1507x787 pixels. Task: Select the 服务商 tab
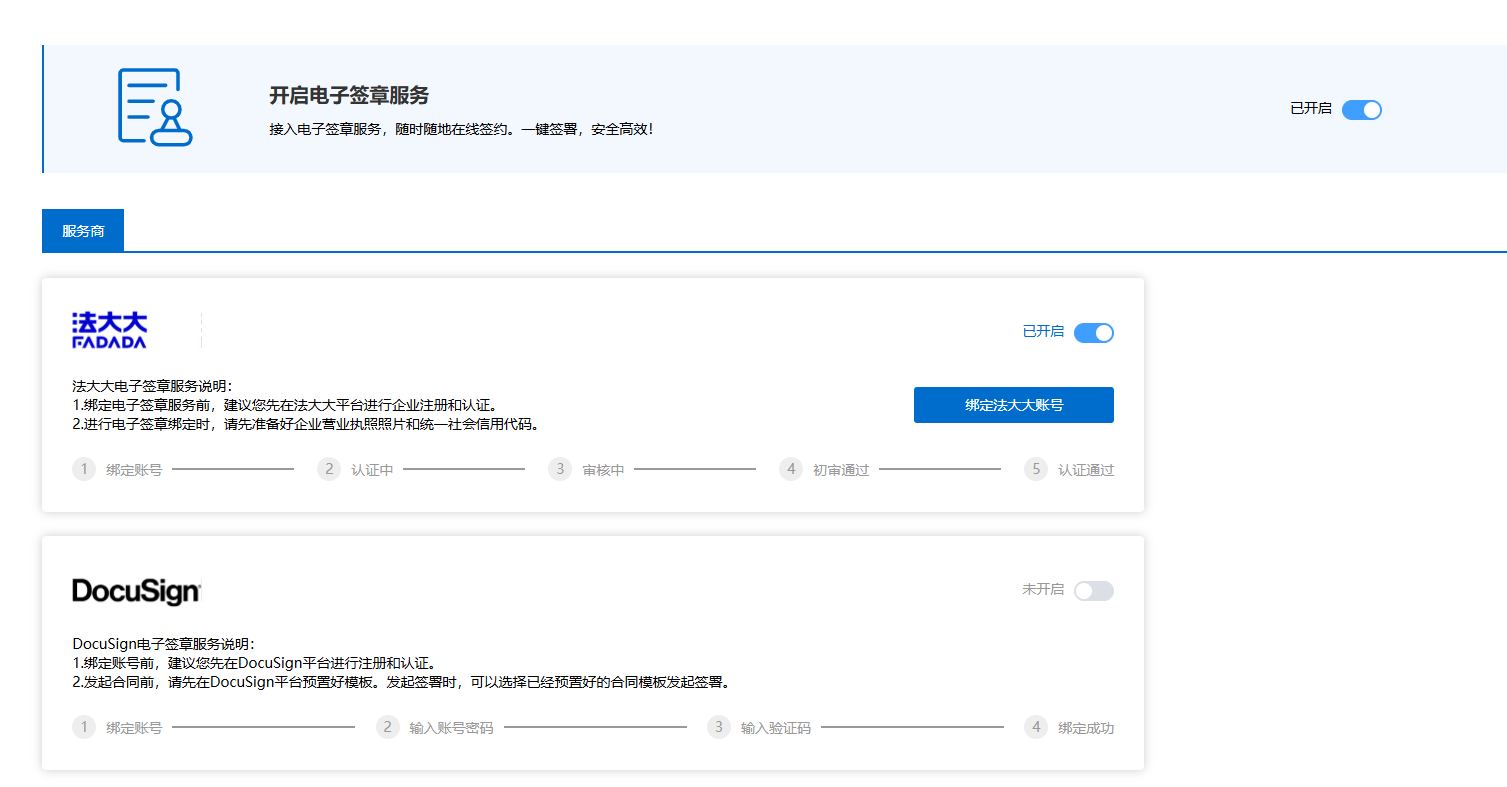[x=83, y=231]
